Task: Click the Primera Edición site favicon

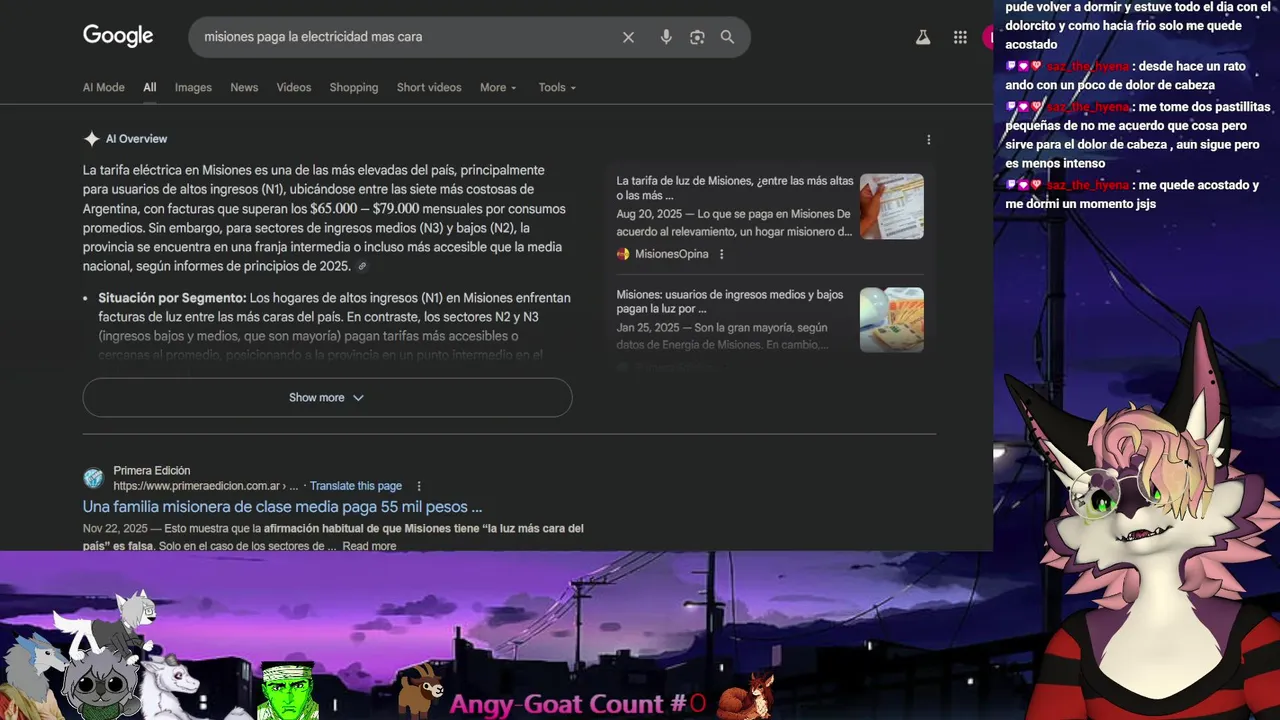Action: point(93,478)
